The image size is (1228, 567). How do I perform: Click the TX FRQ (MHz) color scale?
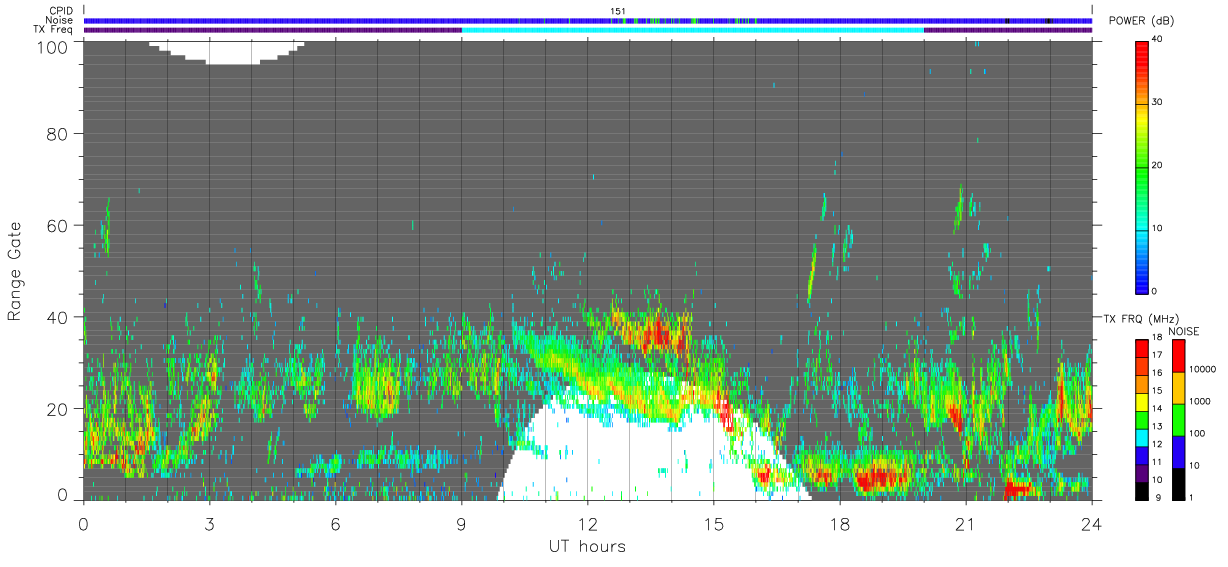coord(1142,420)
